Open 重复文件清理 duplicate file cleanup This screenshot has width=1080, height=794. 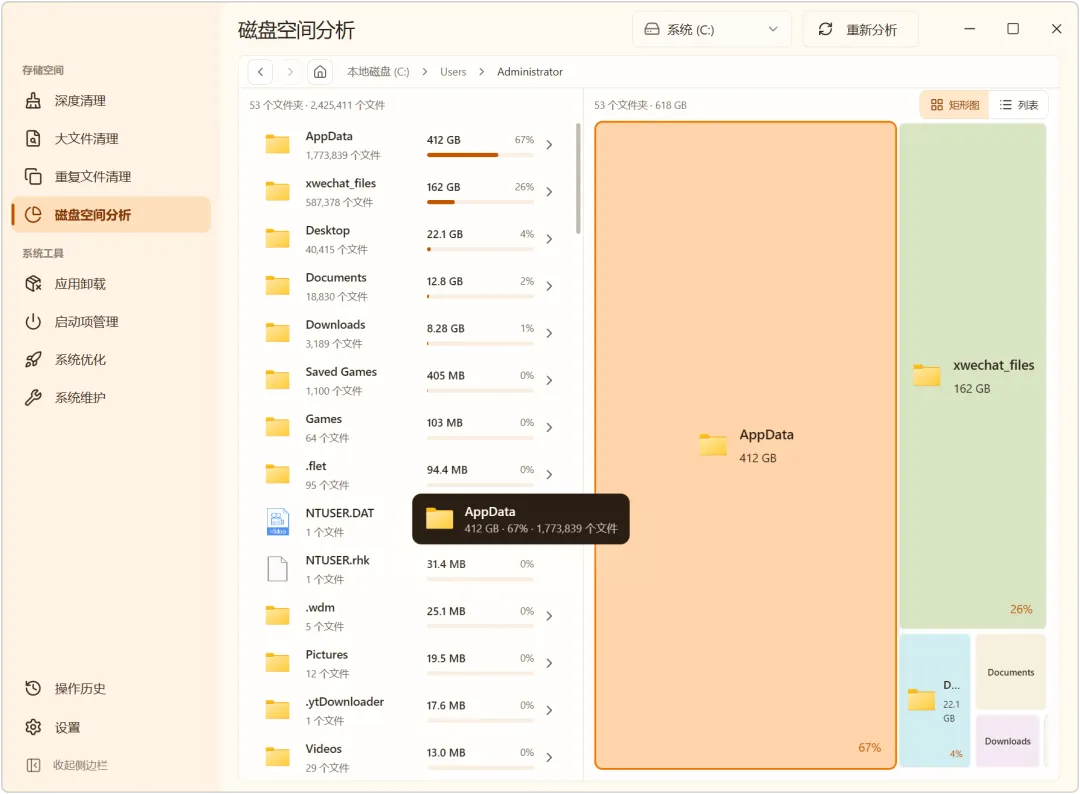tap(111, 176)
